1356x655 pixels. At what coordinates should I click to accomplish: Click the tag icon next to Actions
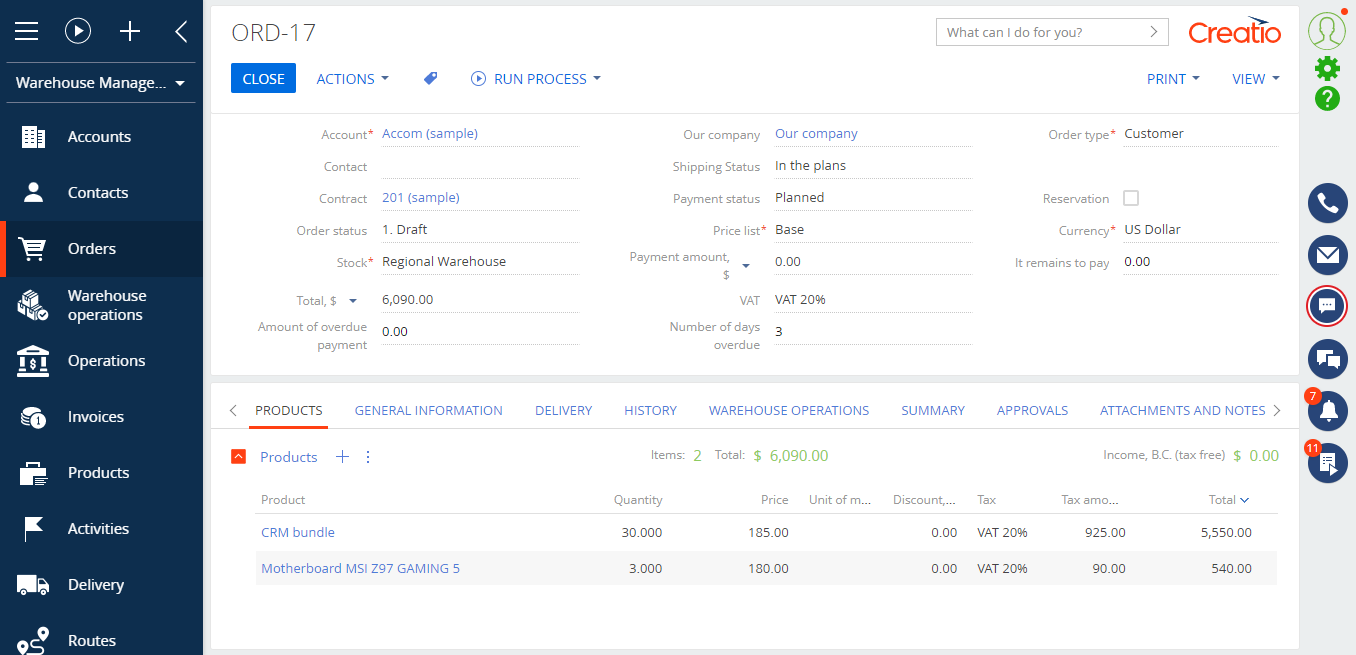point(430,79)
